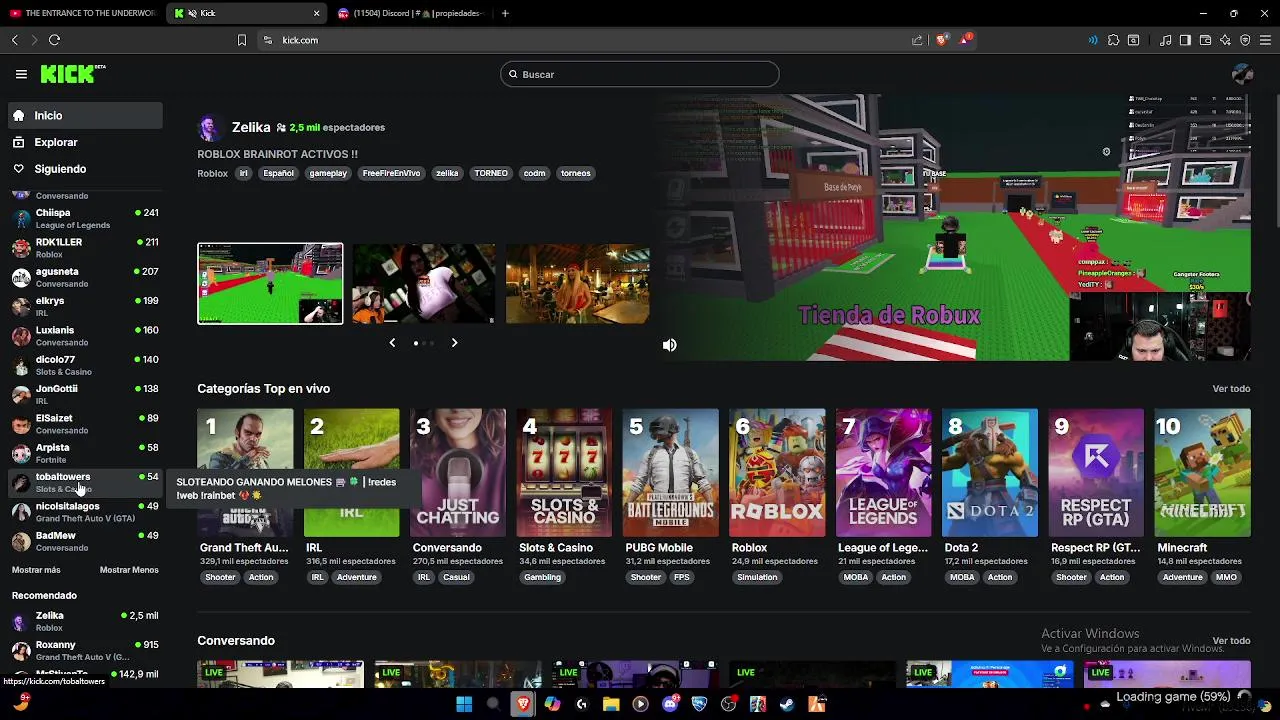Click Mostrar Menos in the sidebar
The height and width of the screenshot is (720, 1280).
129,570
